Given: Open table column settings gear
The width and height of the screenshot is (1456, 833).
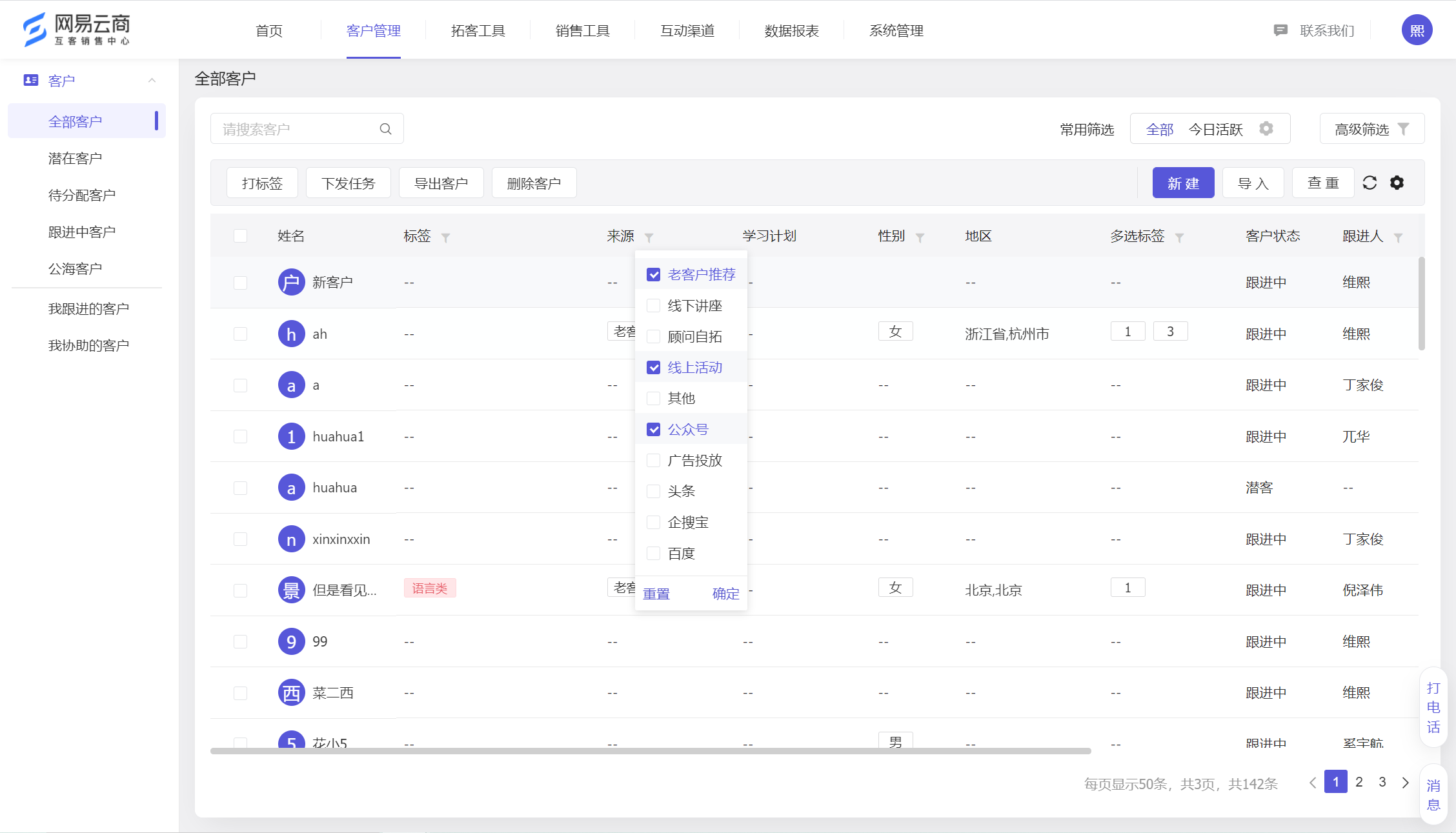Looking at the screenshot, I should point(1397,183).
